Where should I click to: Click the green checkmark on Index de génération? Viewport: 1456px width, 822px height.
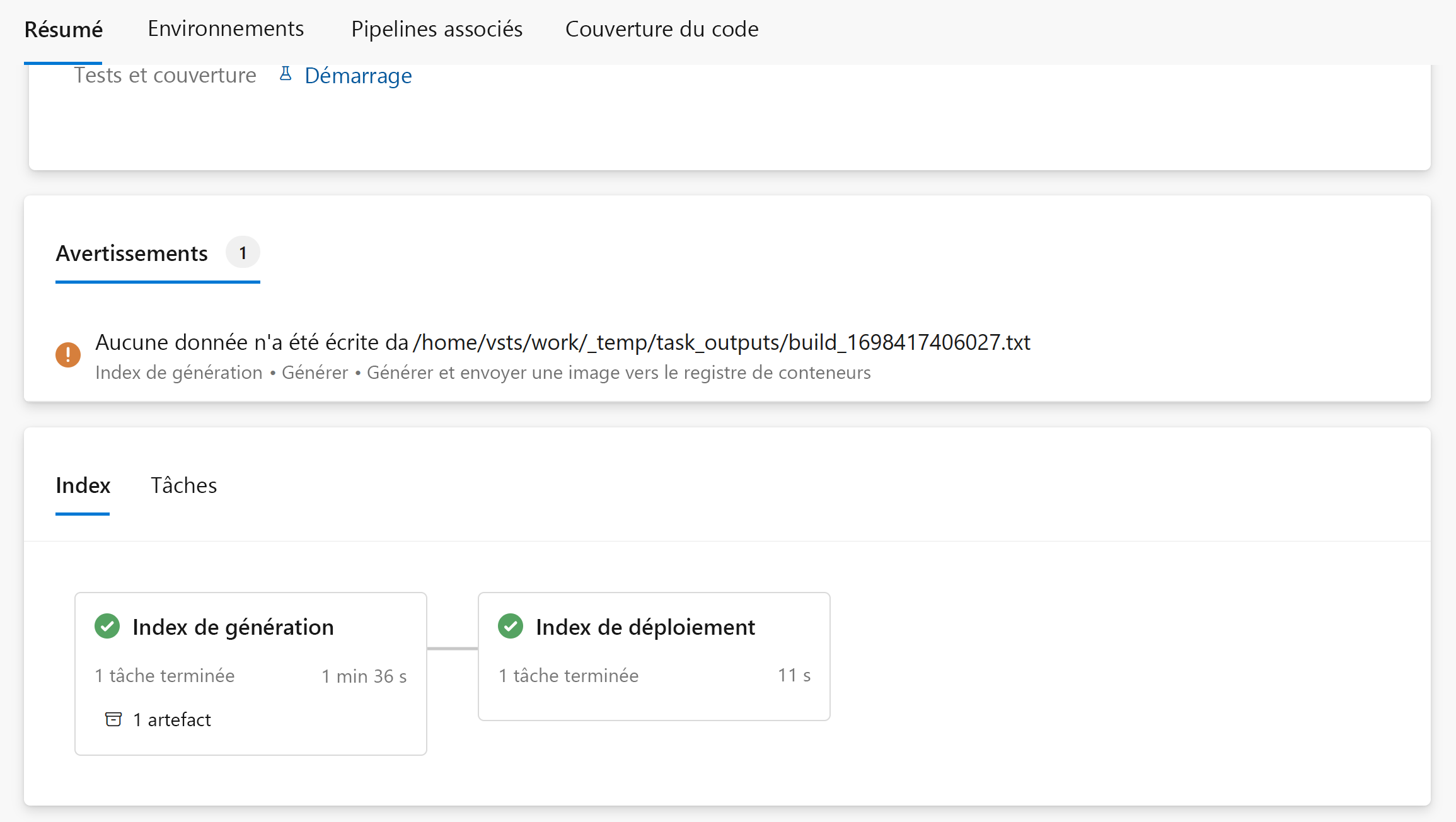click(108, 626)
